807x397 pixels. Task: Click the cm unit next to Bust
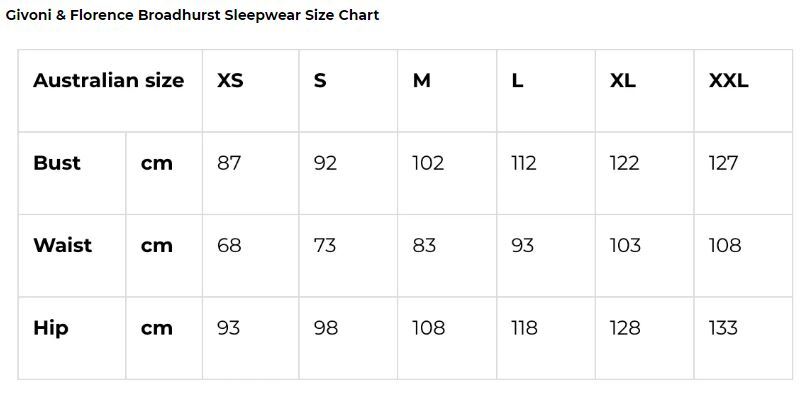tap(156, 164)
